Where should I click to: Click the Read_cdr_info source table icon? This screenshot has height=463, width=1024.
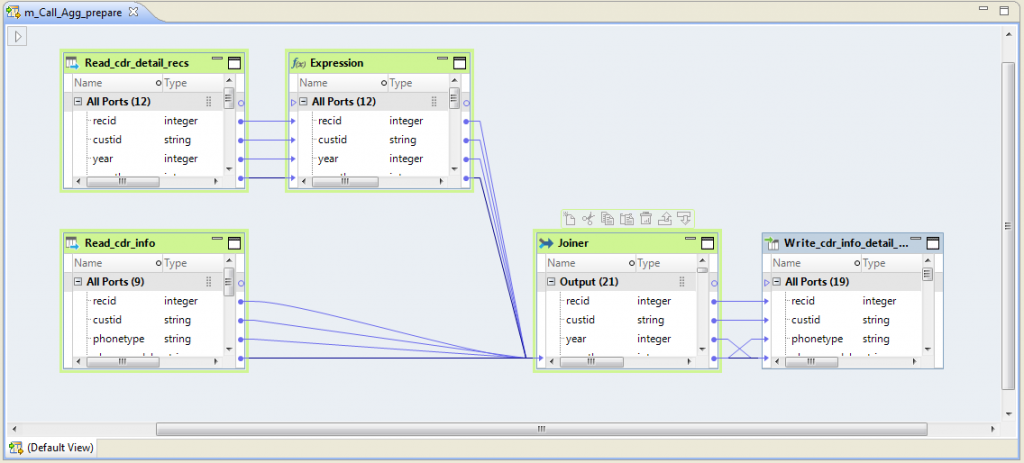pyautogui.click(x=72, y=244)
